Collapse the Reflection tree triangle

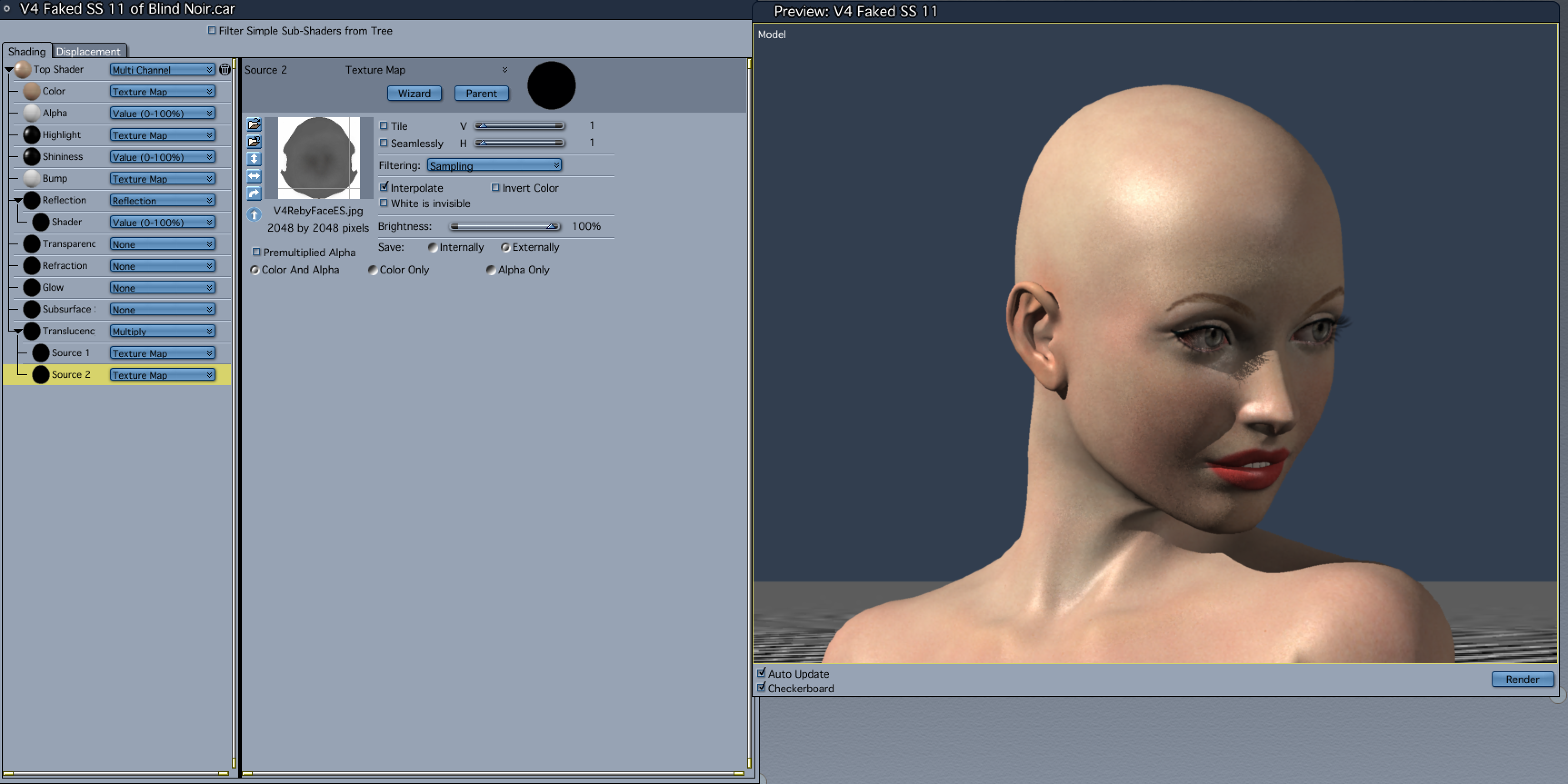[x=18, y=200]
